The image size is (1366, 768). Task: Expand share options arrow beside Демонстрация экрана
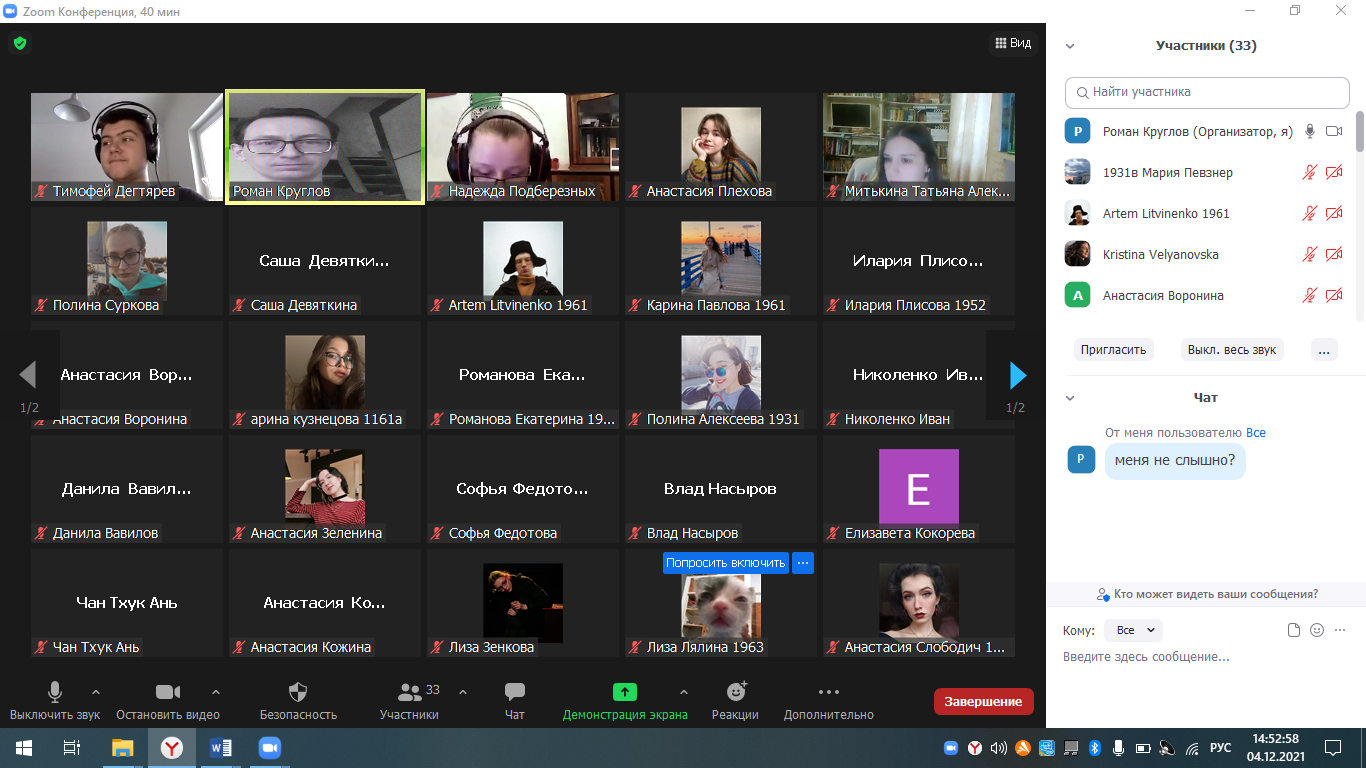[684, 692]
